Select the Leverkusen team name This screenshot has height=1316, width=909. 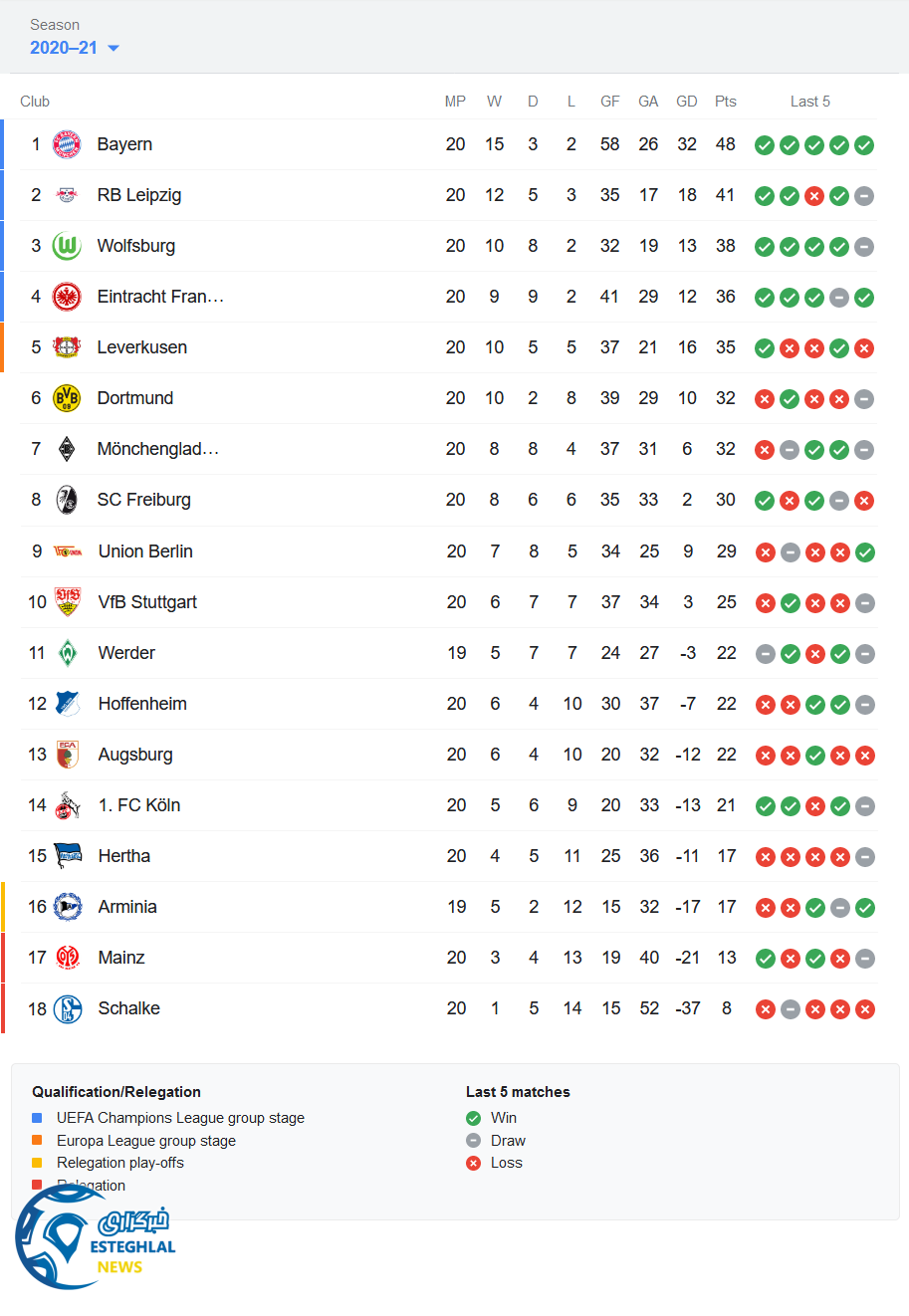tap(142, 347)
